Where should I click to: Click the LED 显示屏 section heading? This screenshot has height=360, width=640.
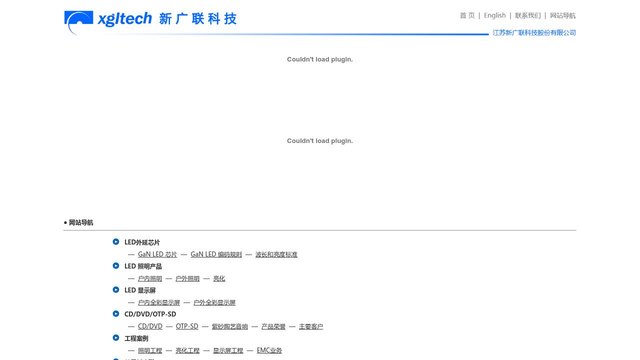(140, 290)
